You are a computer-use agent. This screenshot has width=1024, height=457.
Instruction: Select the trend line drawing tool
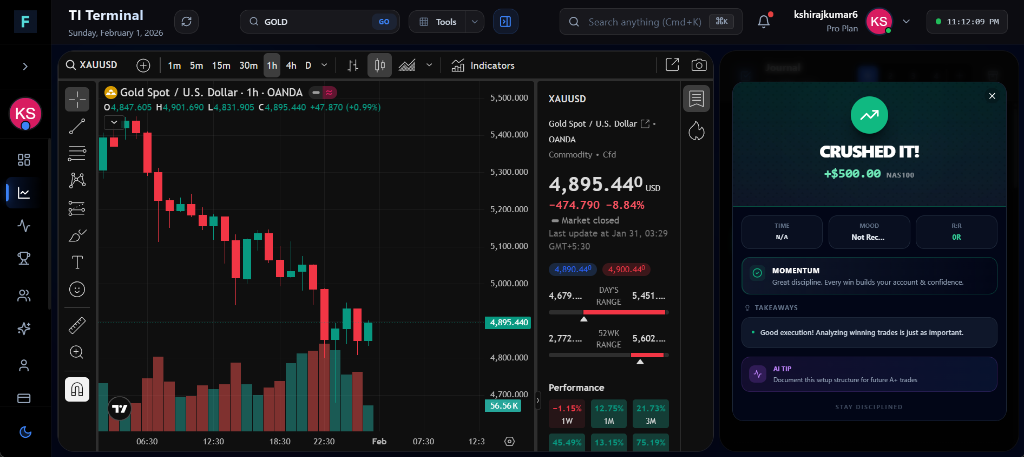77,126
